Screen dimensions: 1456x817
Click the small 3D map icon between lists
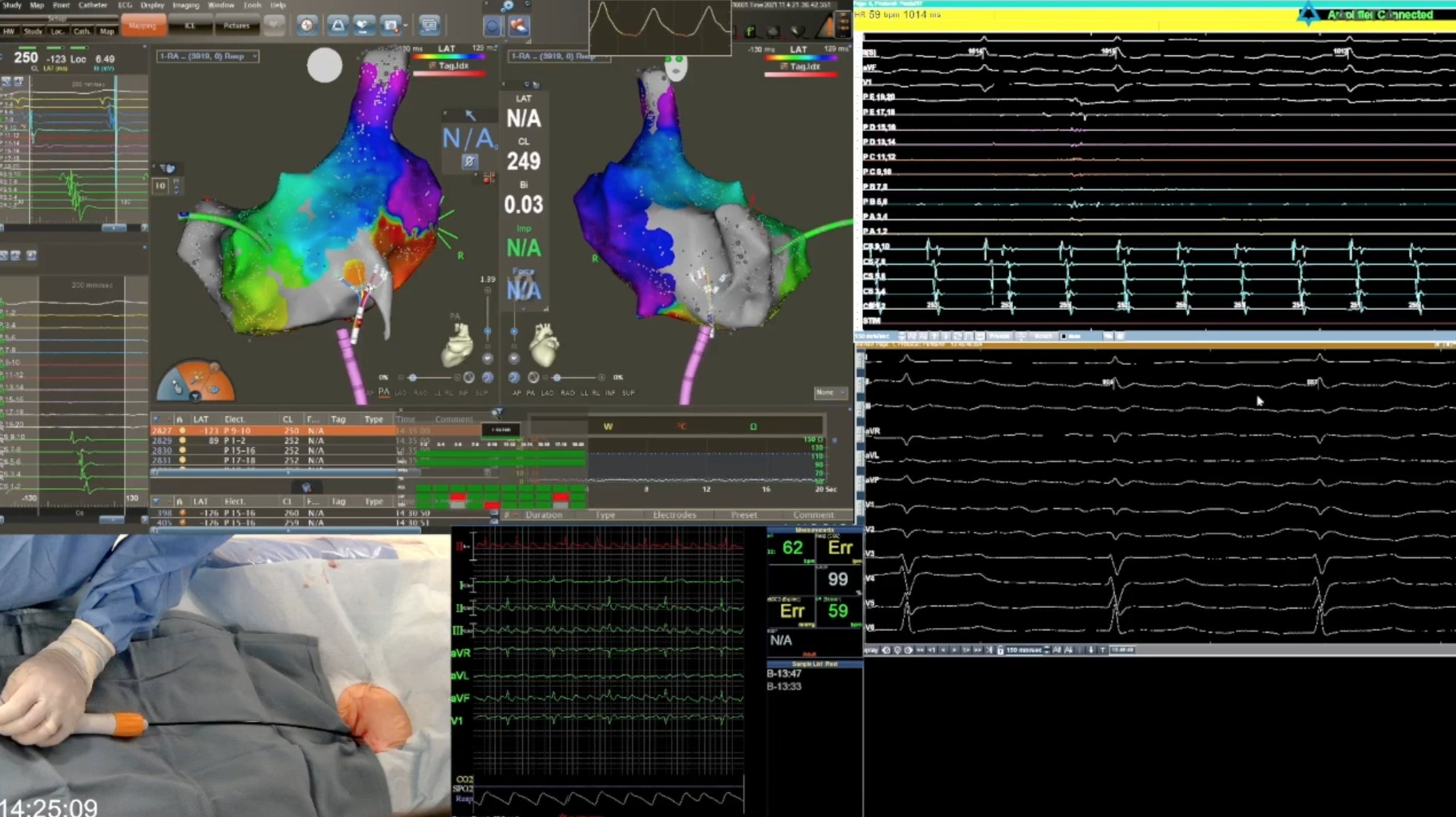tap(306, 487)
